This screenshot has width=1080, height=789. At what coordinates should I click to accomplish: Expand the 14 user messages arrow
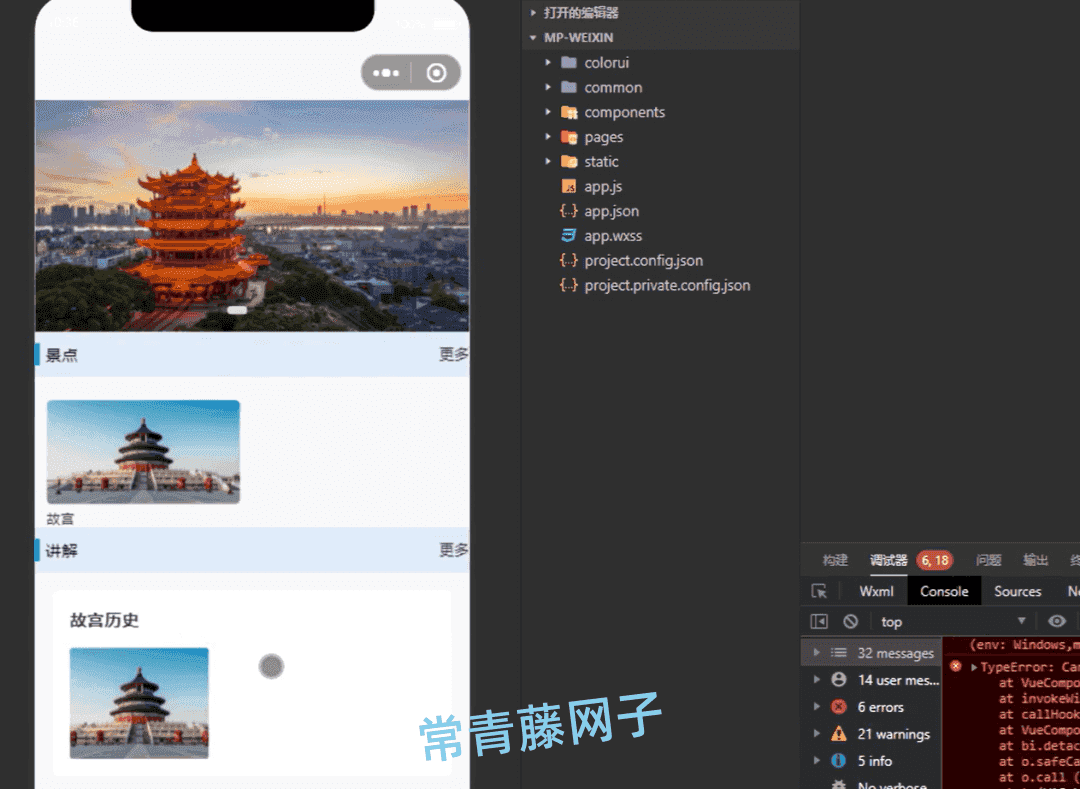pos(816,680)
